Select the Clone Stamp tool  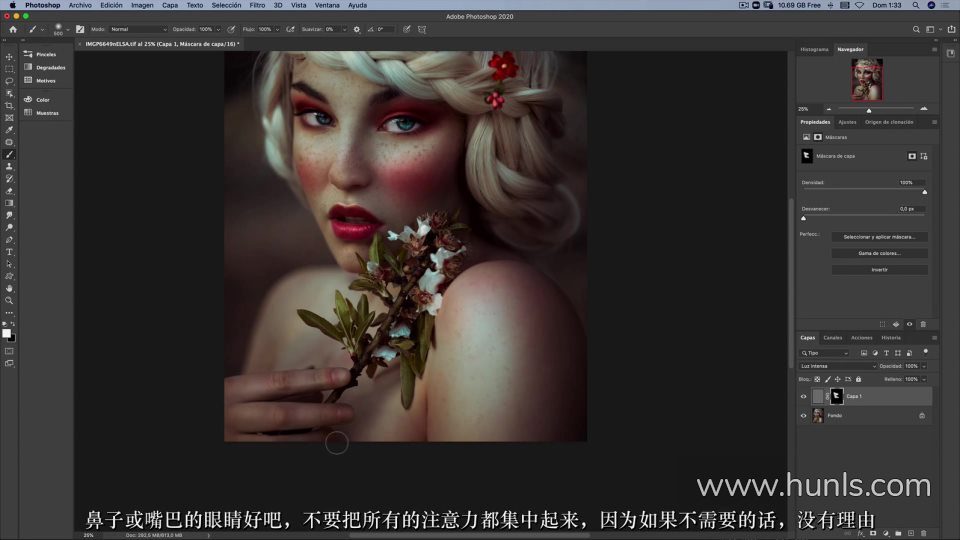(x=9, y=167)
